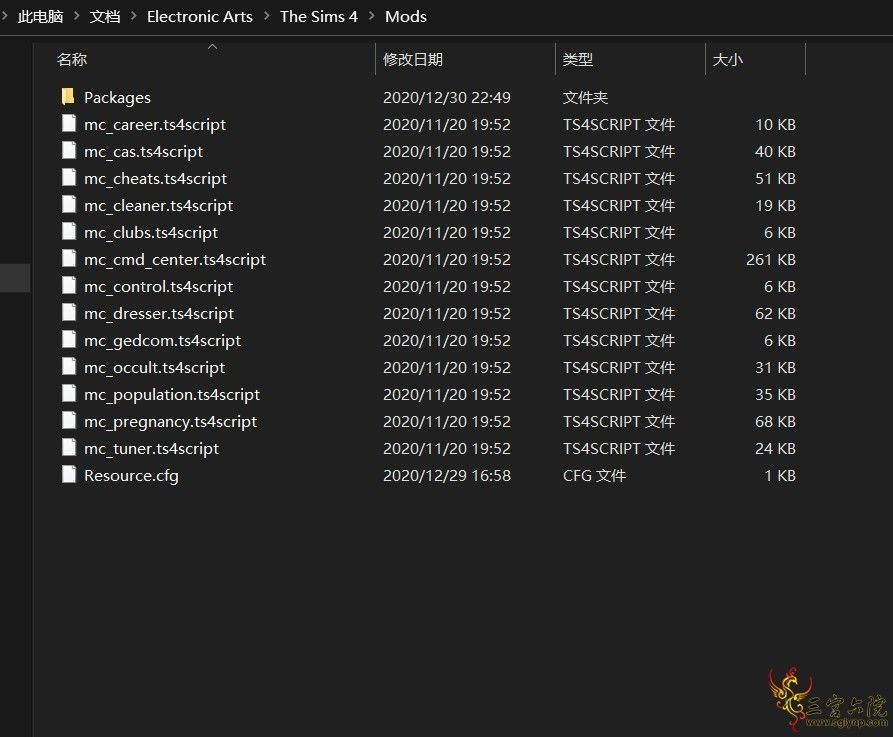Select mc_clubs.ts4script file name
Screen dimensions: 893x737
[151, 232]
